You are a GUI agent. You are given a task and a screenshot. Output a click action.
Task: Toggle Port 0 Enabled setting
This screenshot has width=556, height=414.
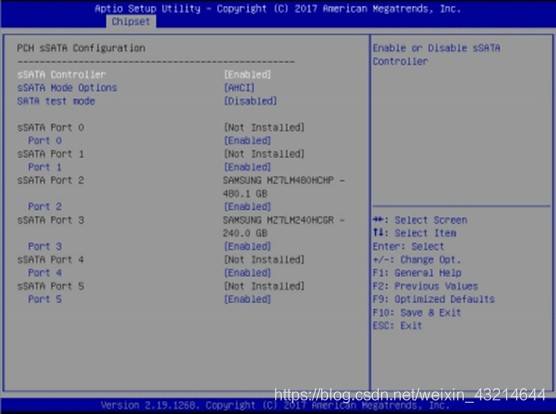pyautogui.click(x=248, y=140)
